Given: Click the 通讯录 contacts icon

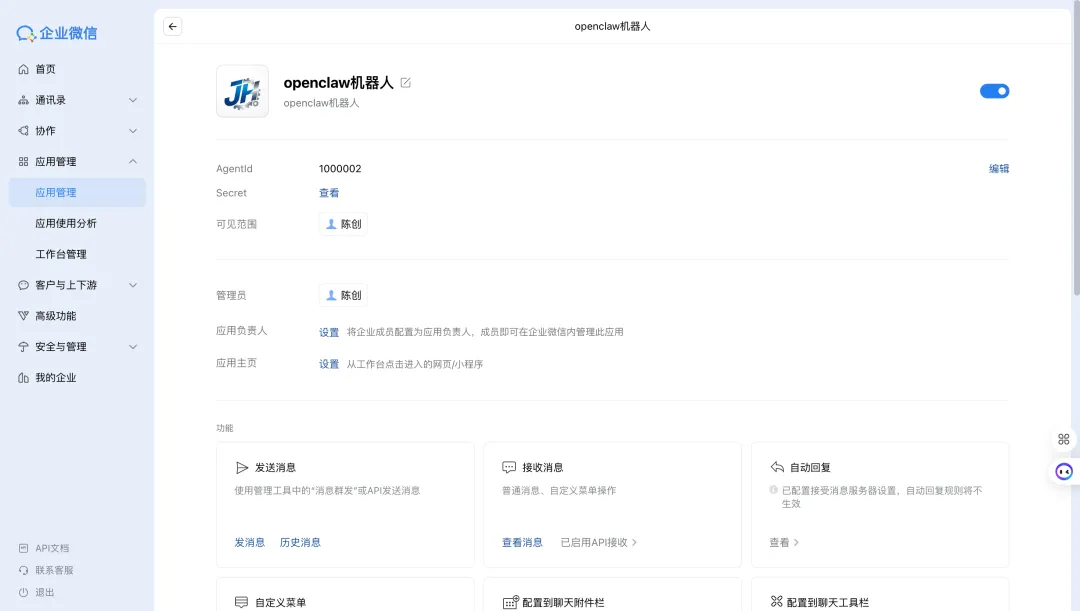Looking at the screenshot, I should (x=23, y=100).
